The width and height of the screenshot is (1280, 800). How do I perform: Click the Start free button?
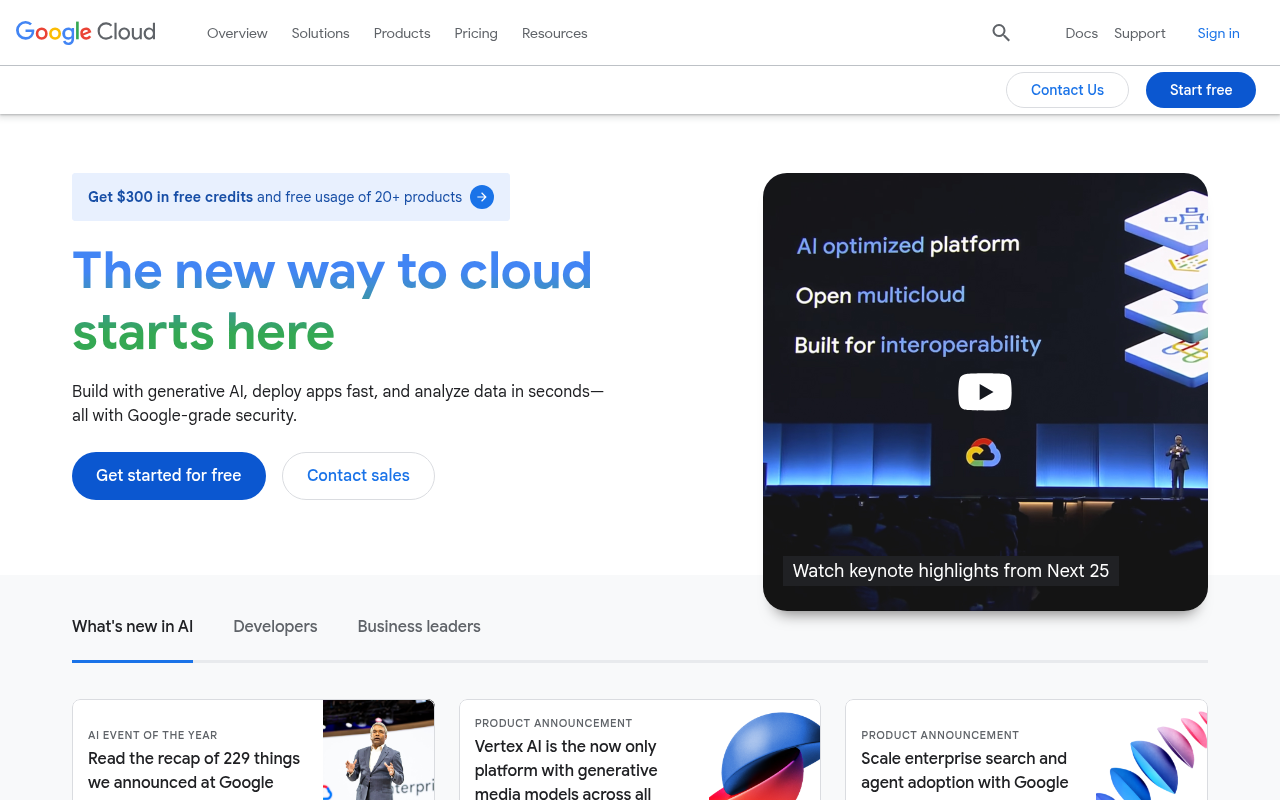tap(1200, 90)
